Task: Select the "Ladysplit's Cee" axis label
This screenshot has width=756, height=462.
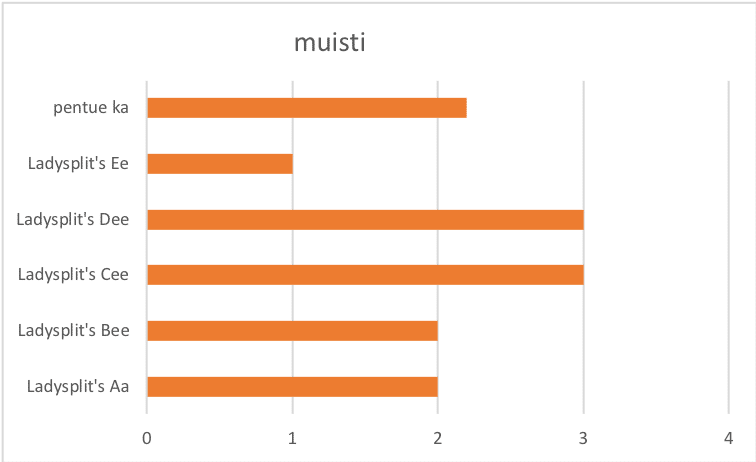Action: point(74,274)
